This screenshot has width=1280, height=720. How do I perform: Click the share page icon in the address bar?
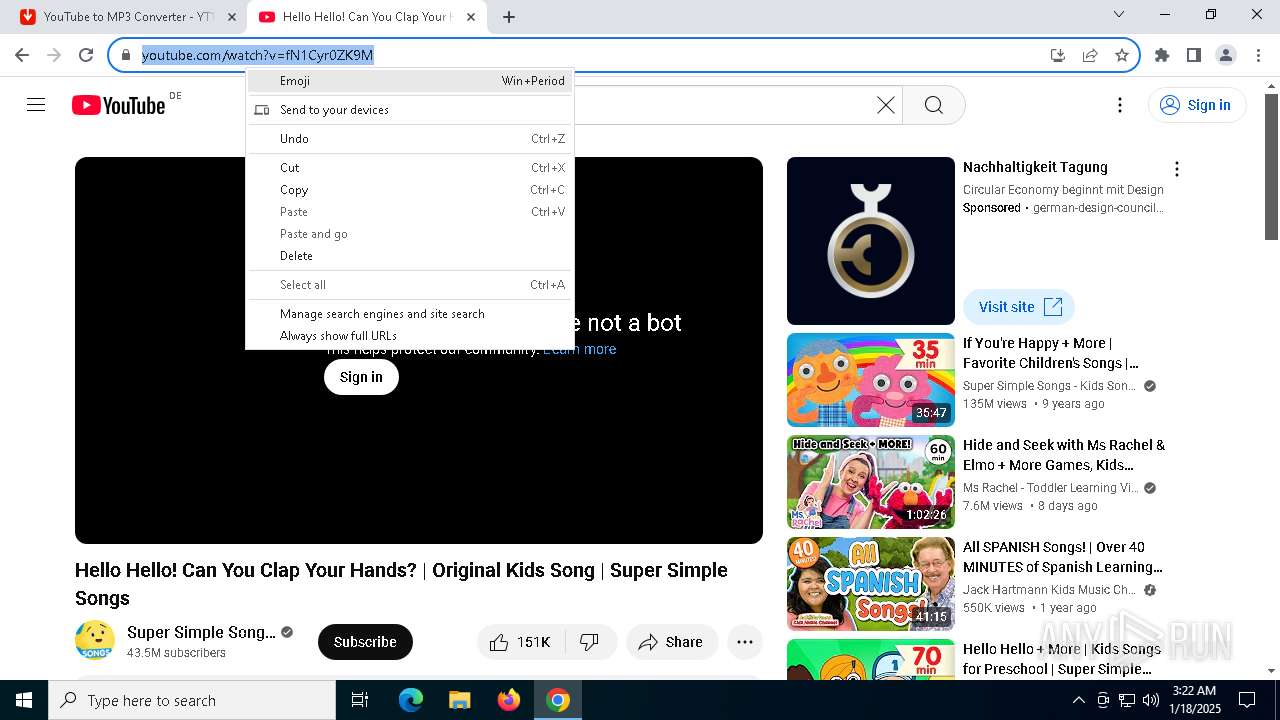click(1090, 55)
